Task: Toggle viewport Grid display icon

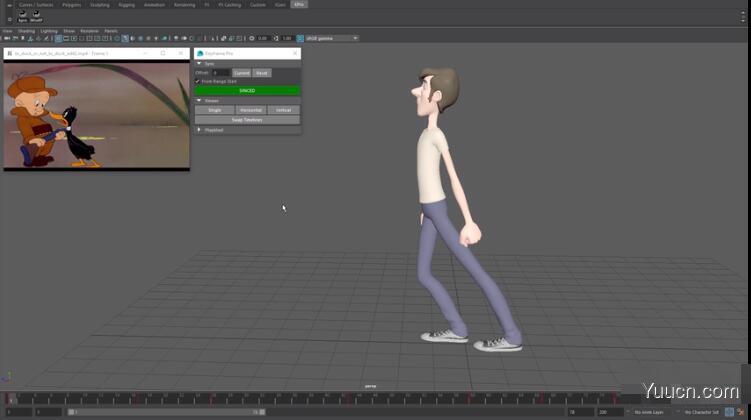Action: 58,38
